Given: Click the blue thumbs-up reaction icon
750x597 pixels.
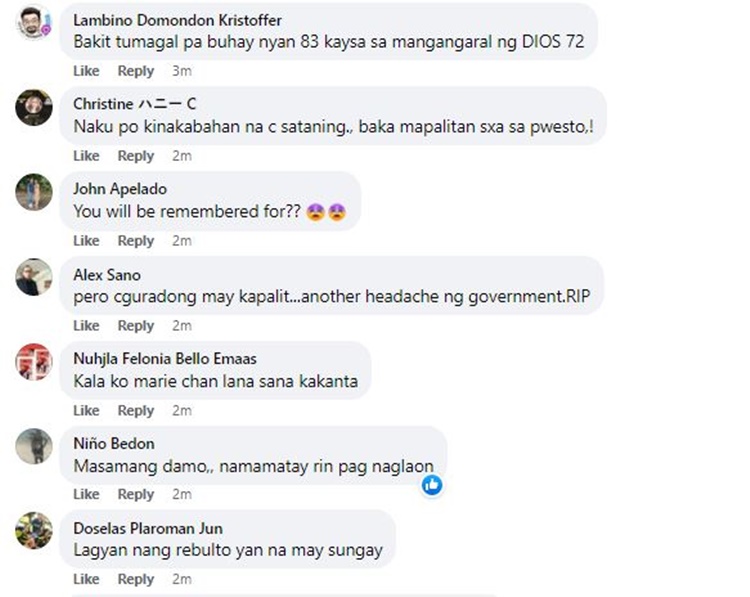Looking at the screenshot, I should pyautogui.click(x=432, y=485).
